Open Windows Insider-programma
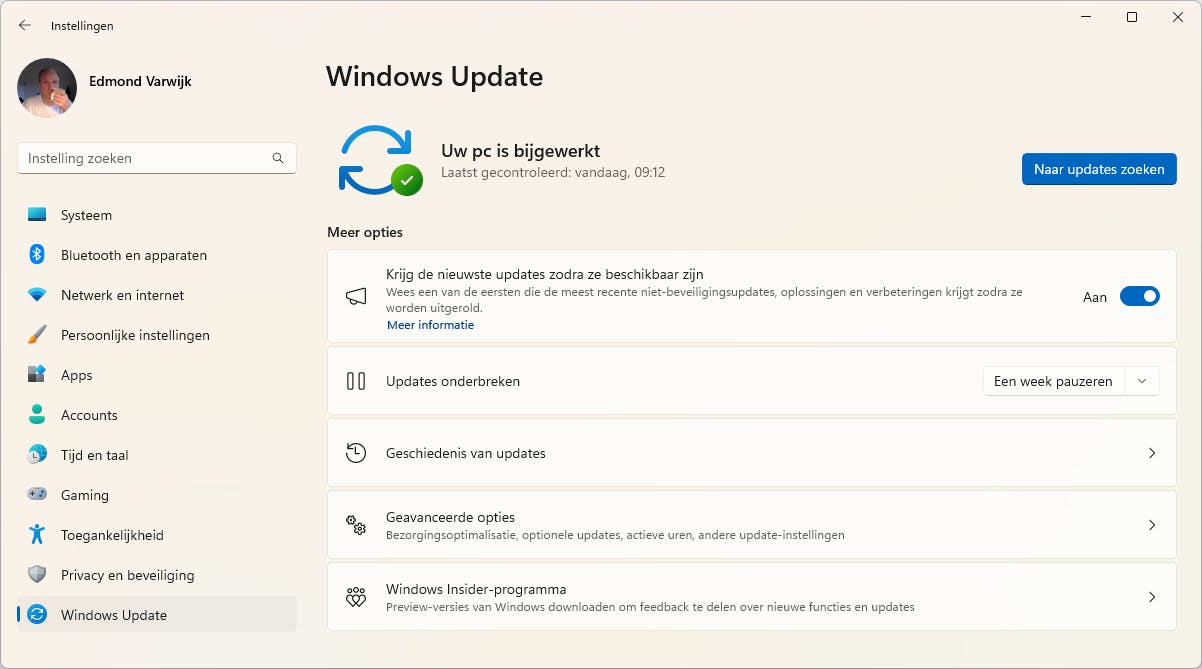 (x=752, y=597)
